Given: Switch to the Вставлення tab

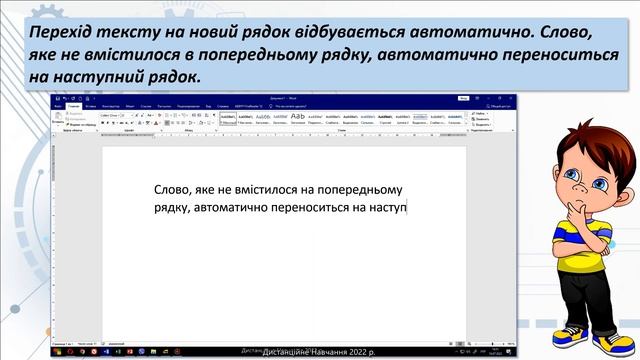Looking at the screenshot, I should 91,106.
